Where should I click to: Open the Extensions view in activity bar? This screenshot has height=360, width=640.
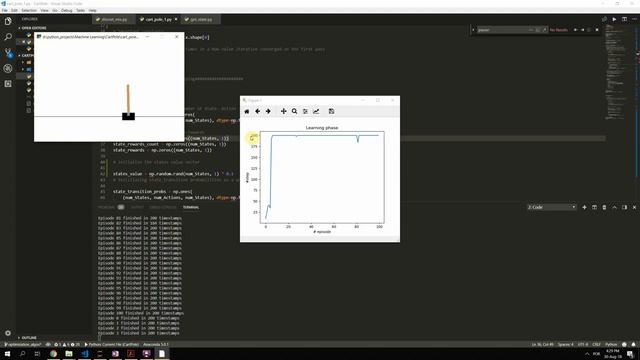[8, 84]
